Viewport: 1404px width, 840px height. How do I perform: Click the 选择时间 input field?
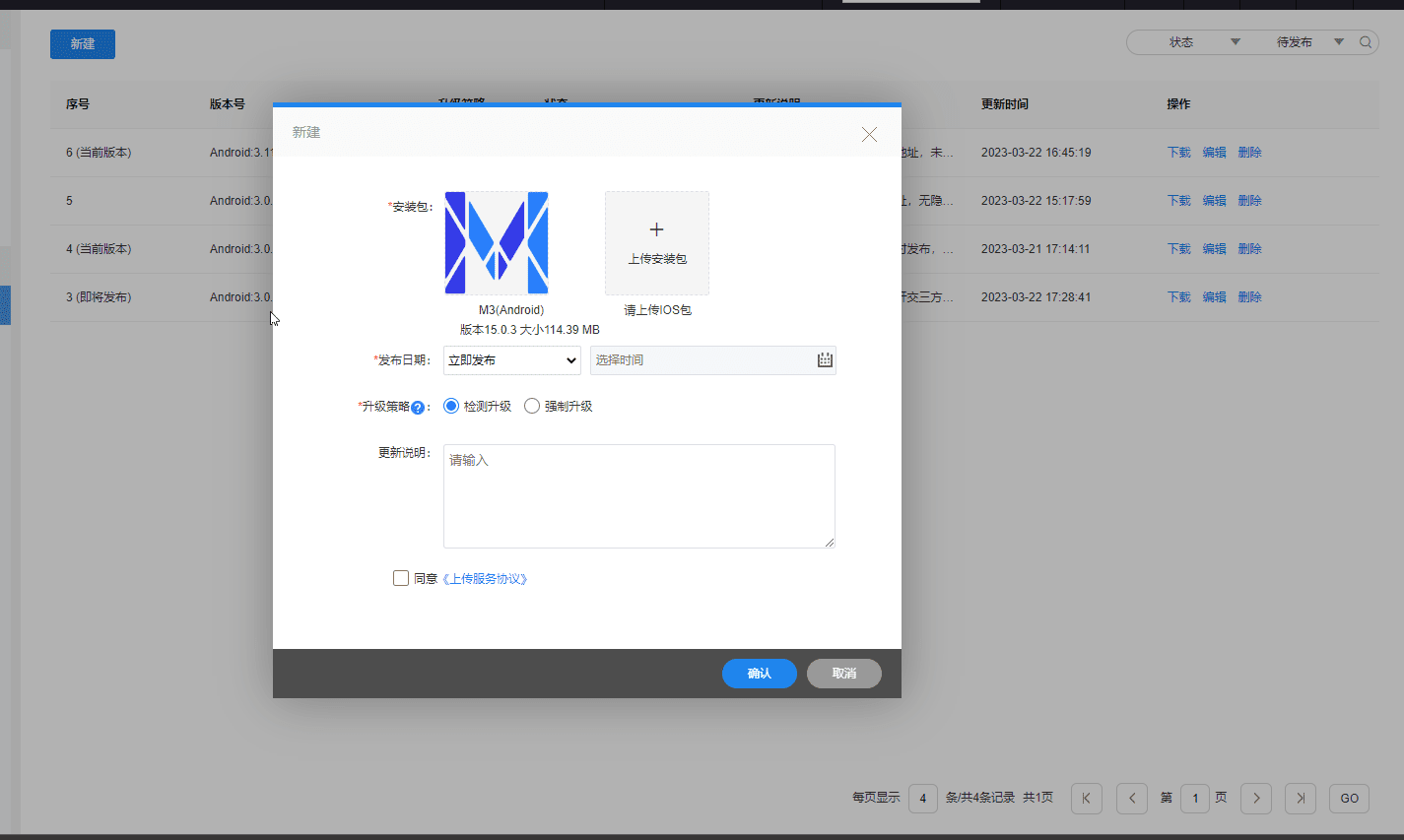click(x=713, y=360)
